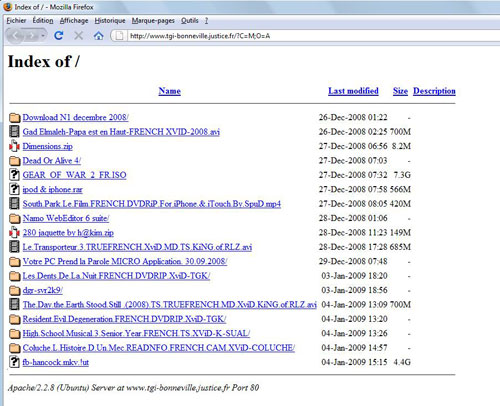Open Resident Evil Degeneration folder link

124,319
